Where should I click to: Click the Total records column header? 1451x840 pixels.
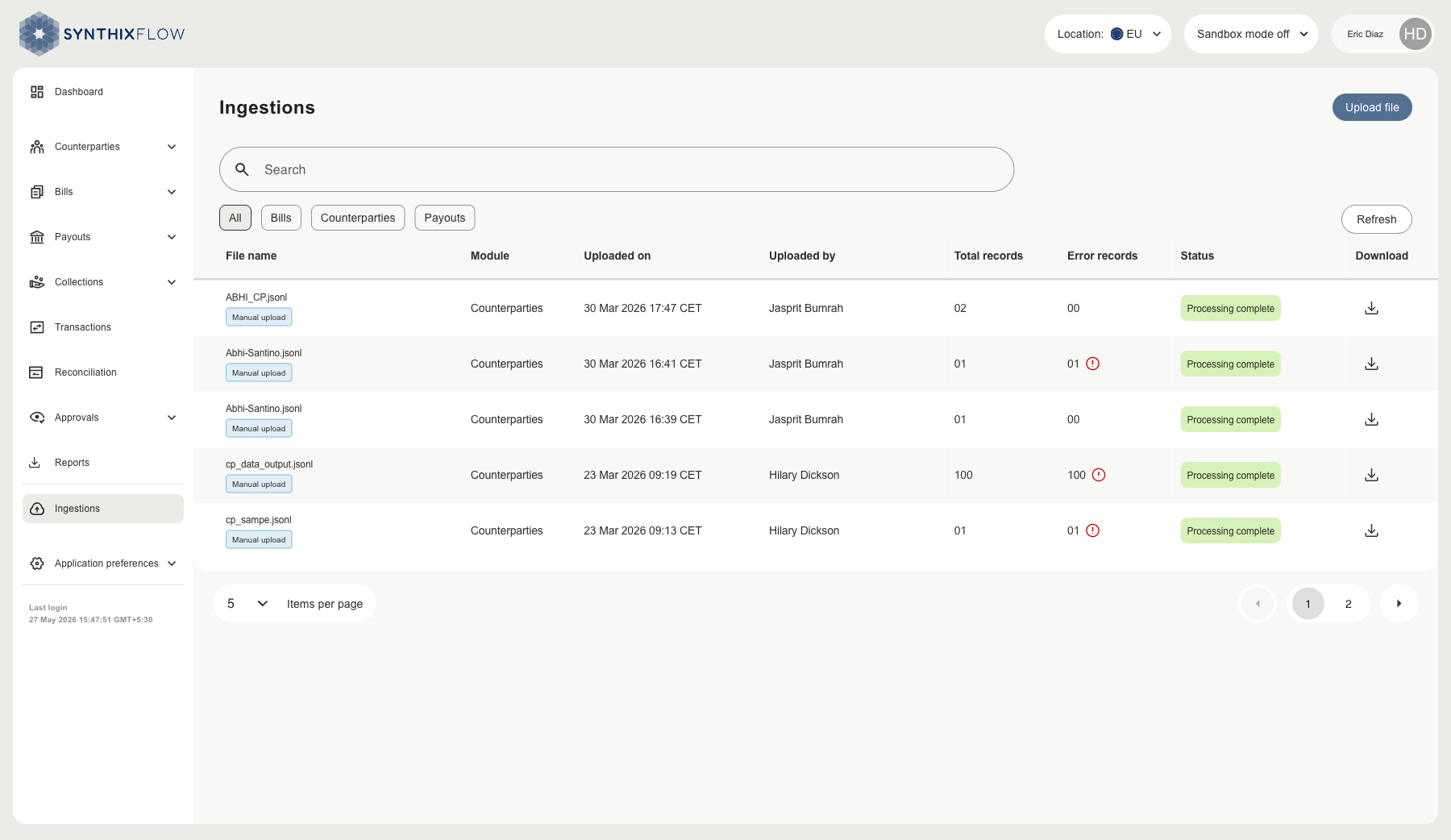[x=988, y=256]
